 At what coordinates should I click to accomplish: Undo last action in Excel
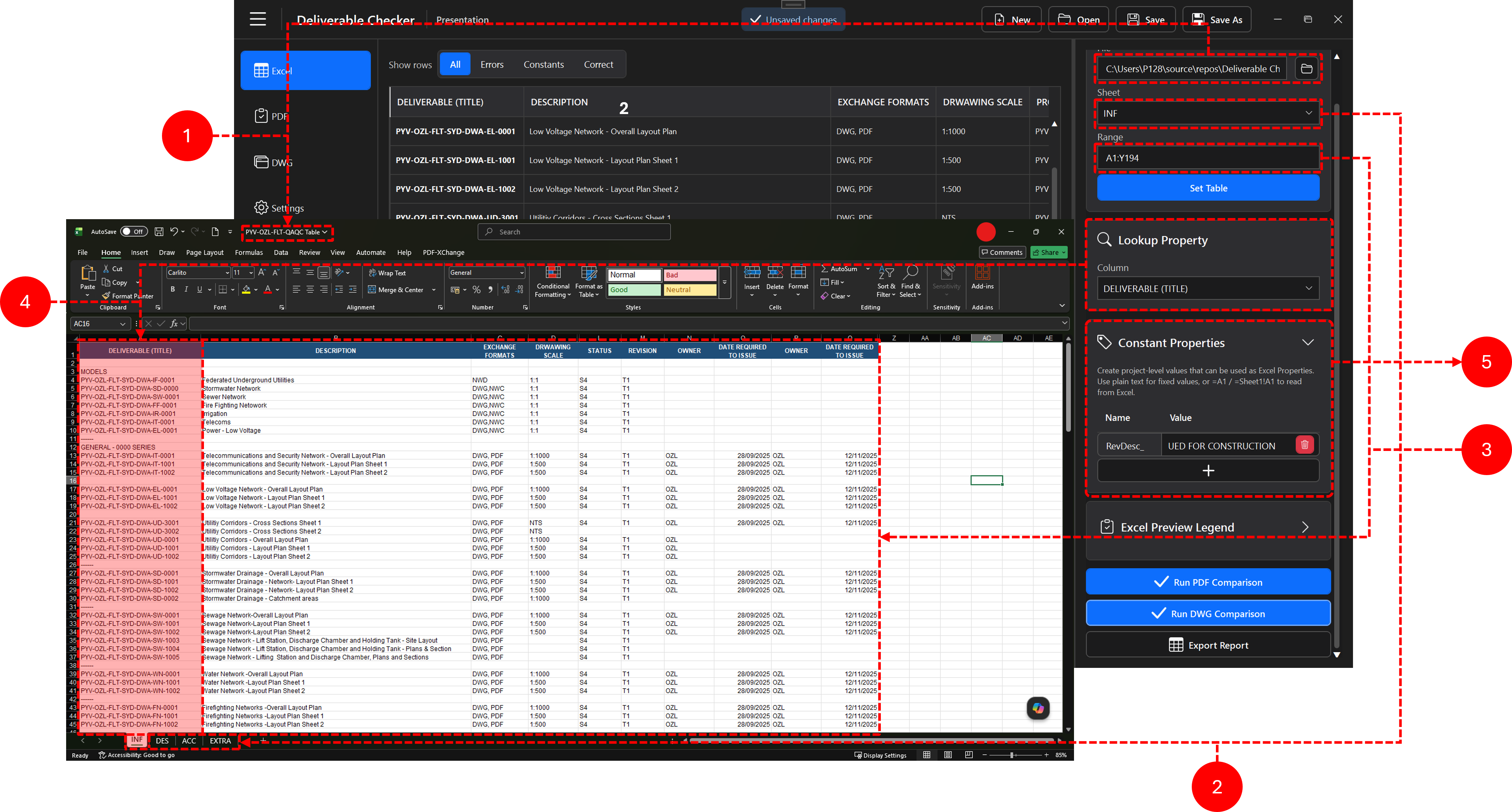coord(174,232)
